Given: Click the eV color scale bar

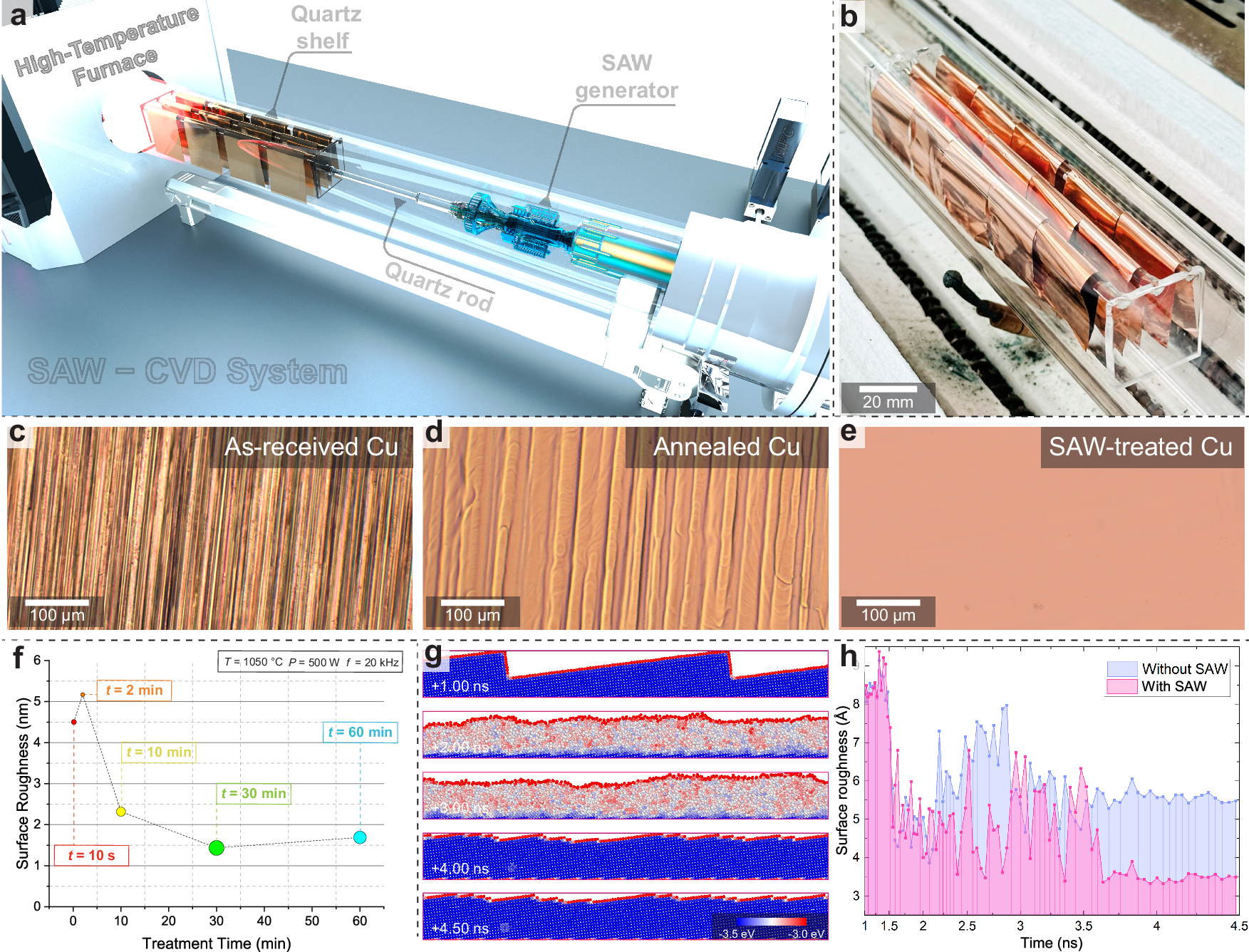Looking at the screenshot, I should click(771, 922).
